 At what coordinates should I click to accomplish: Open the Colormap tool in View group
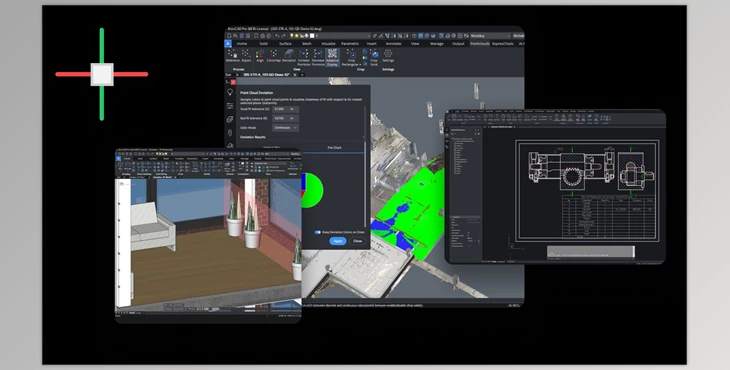pos(274,56)
